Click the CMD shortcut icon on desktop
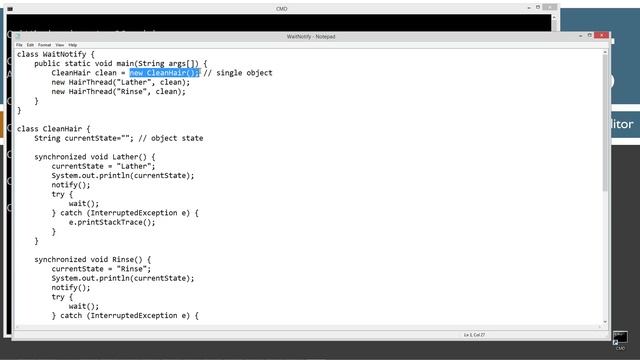Screen dimensions: 640x360 (620, 340)
